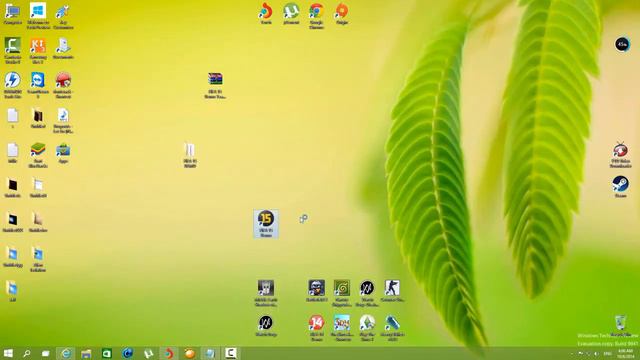Open the Windows-logo Welcome to Tech Preview tile

pyautogui.click(x=38, y=11)
